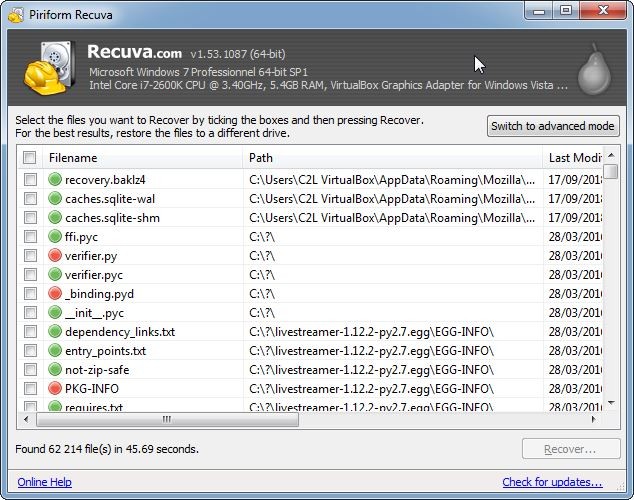This screenshot has height=500, width=634.
Task: Click the Recuva title bar app icon
Action: click(16, 15)
